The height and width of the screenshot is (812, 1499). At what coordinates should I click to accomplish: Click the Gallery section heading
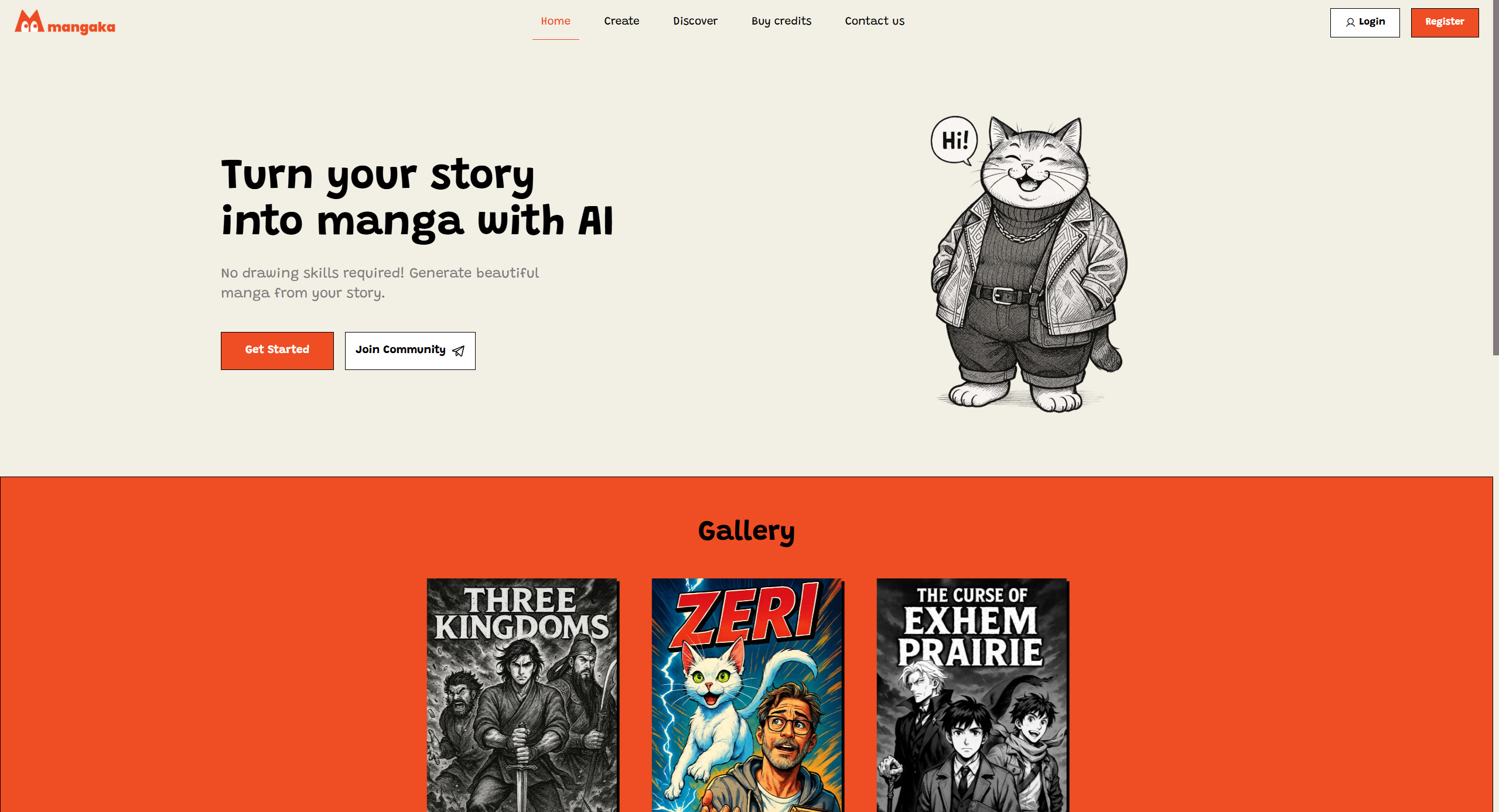tap(746, 532)
